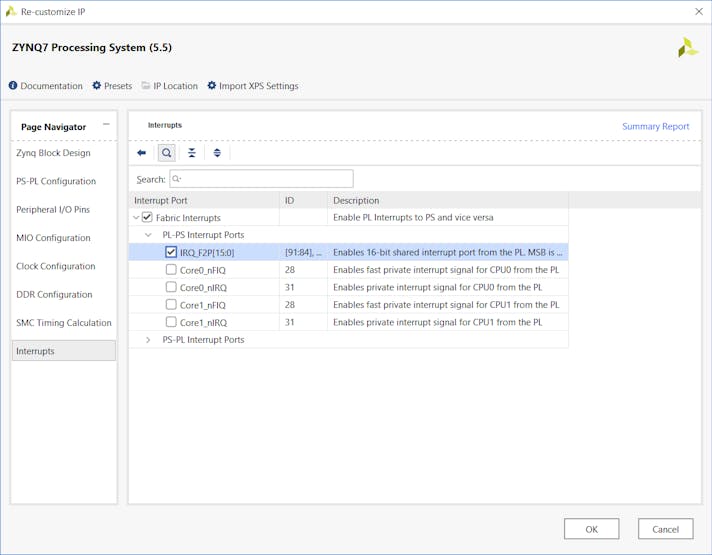
Task: Enable the Core0_nFIQ checkbox
Action: click(171, 269)
